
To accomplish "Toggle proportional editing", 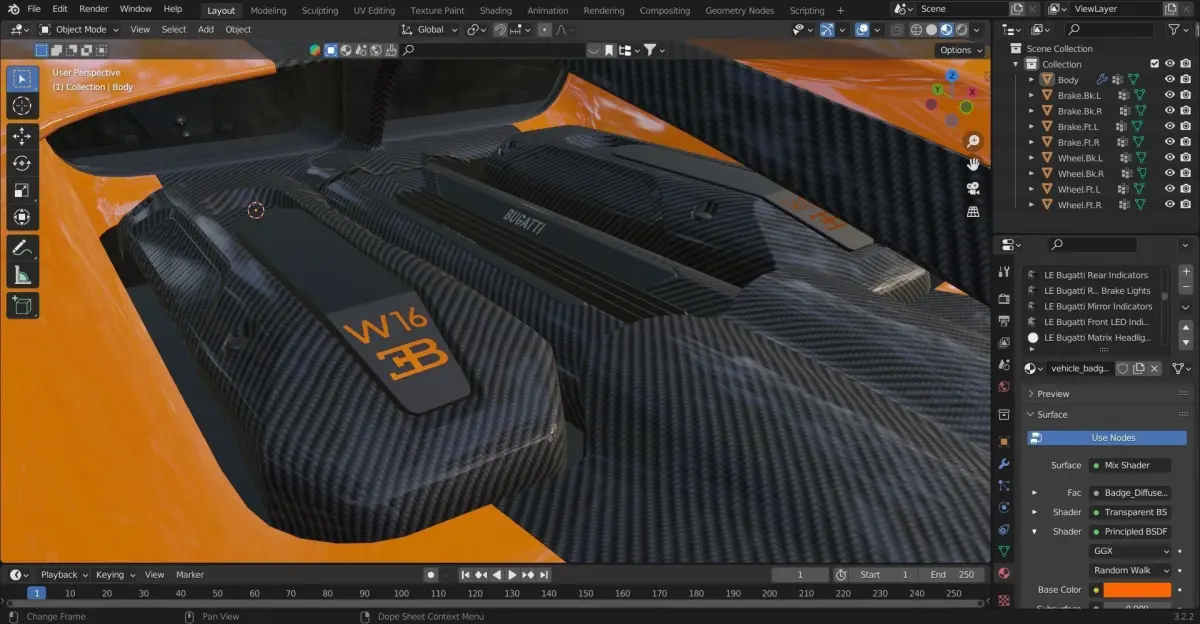I will coord(544,30).
